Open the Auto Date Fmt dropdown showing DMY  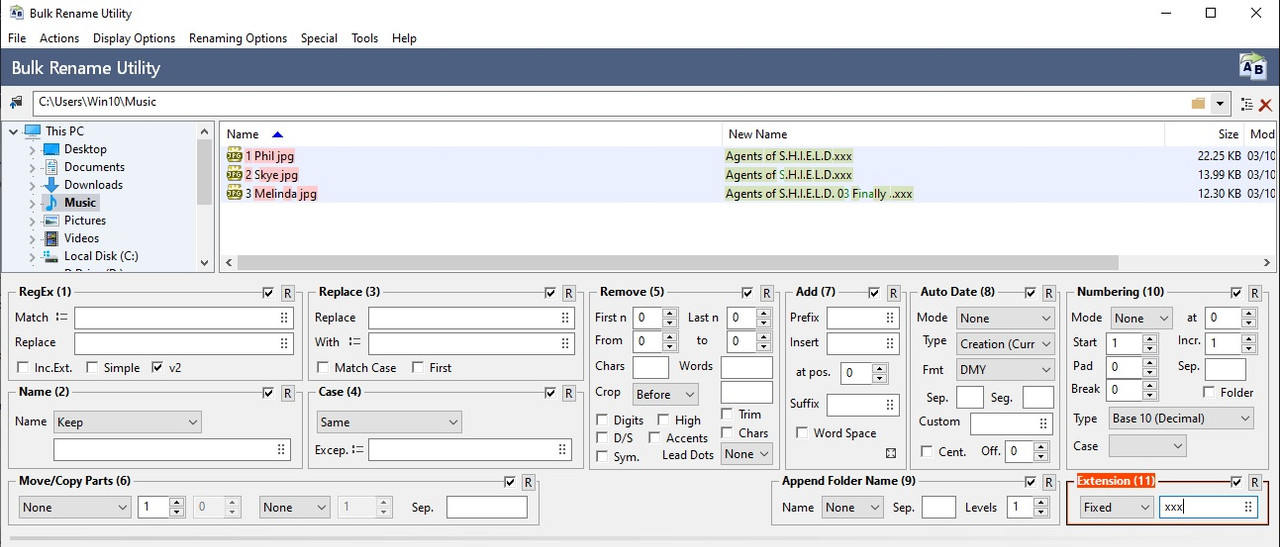(1006, 369)
